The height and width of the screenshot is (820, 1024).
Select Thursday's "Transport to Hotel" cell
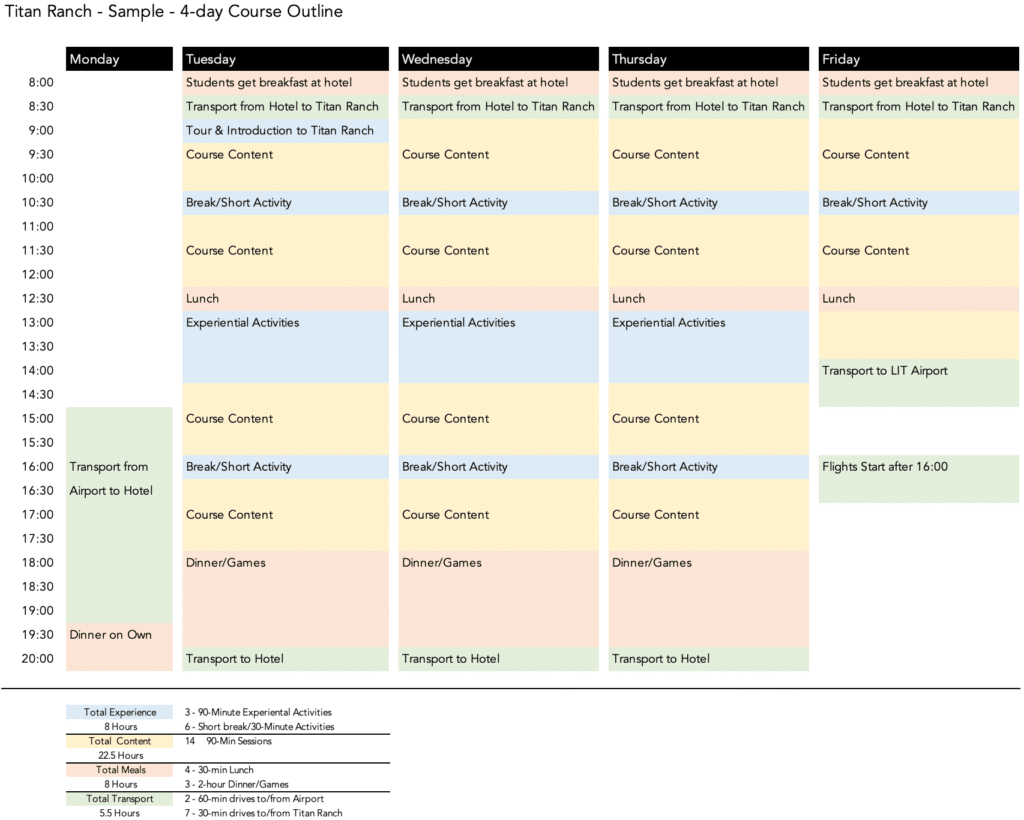(x=709, y=659)
